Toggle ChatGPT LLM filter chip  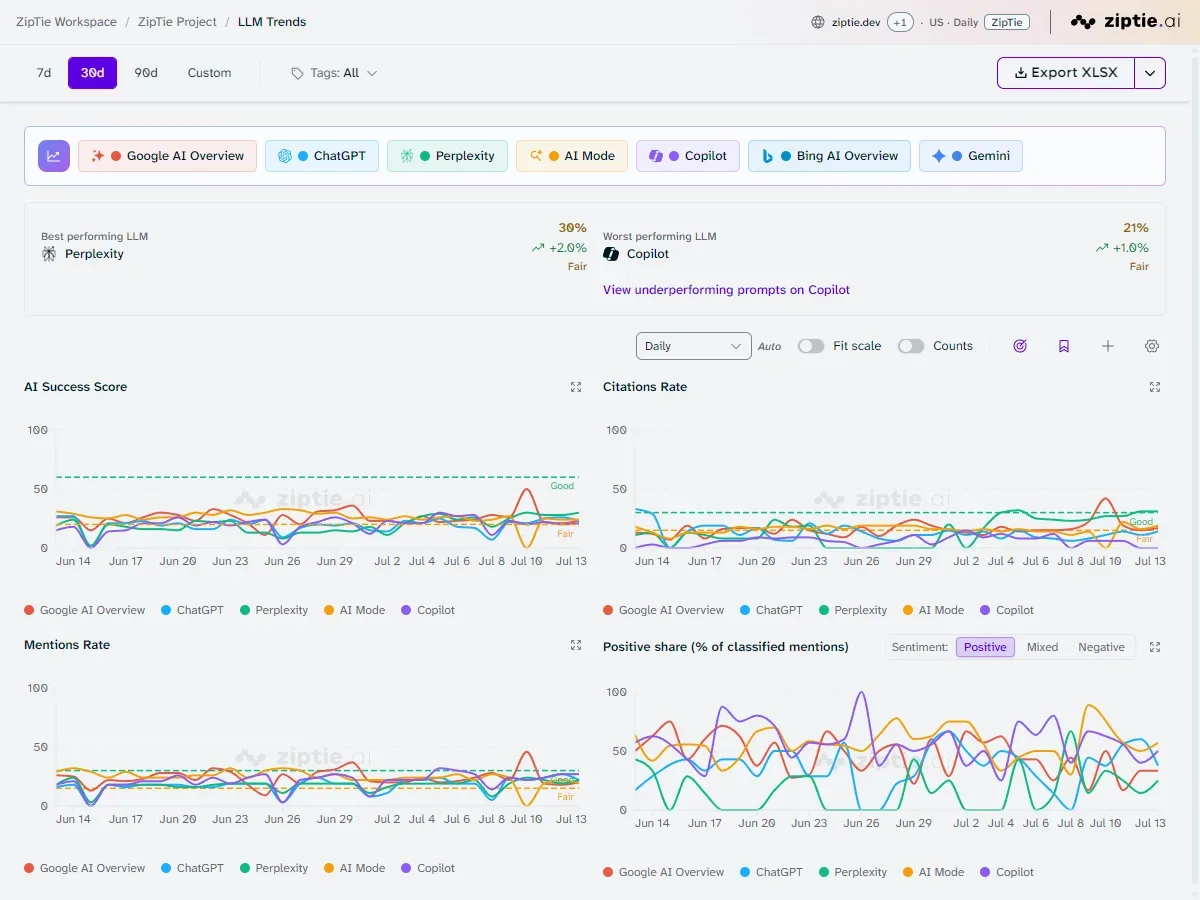tap(322, 156)
